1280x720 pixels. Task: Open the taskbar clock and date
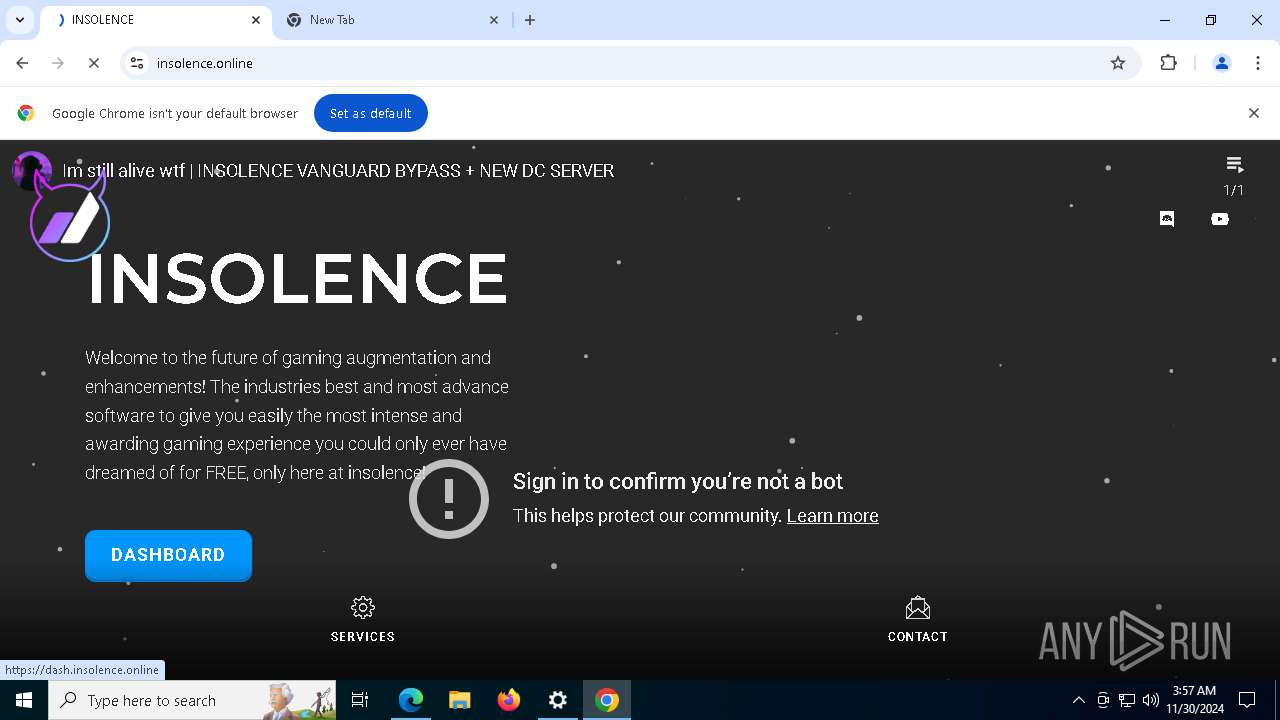1194,700
